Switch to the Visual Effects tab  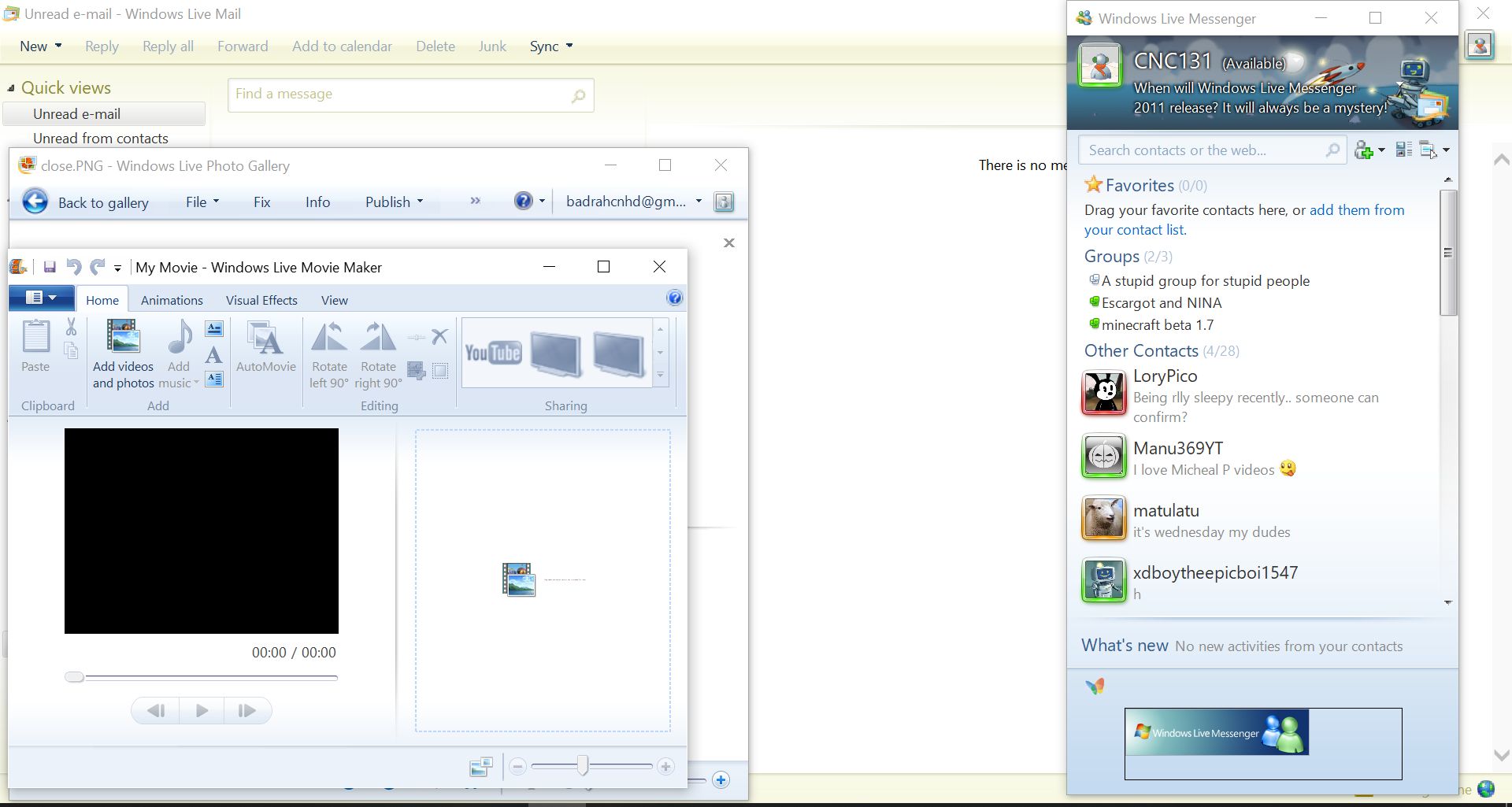[261, 300]
